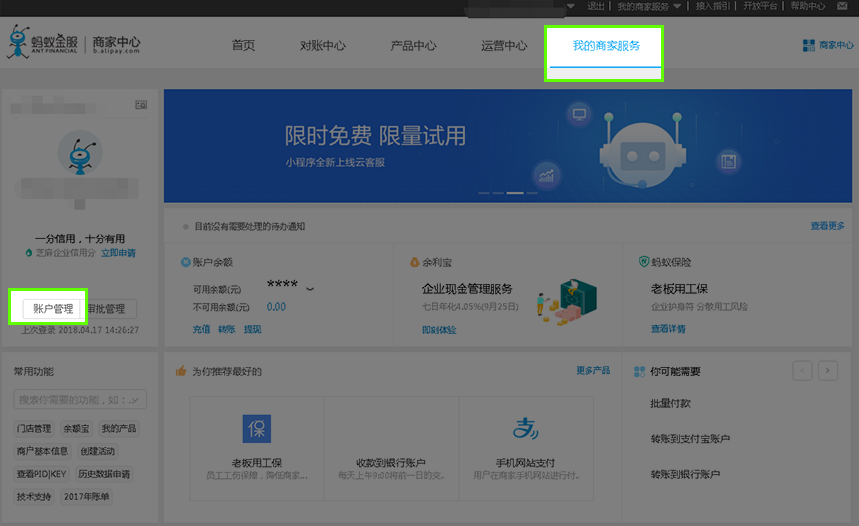The width and height of the screenshot is (859, 526).
Task: Click 转账到银行账户 in 你可能需要
Action: (685, 474)
